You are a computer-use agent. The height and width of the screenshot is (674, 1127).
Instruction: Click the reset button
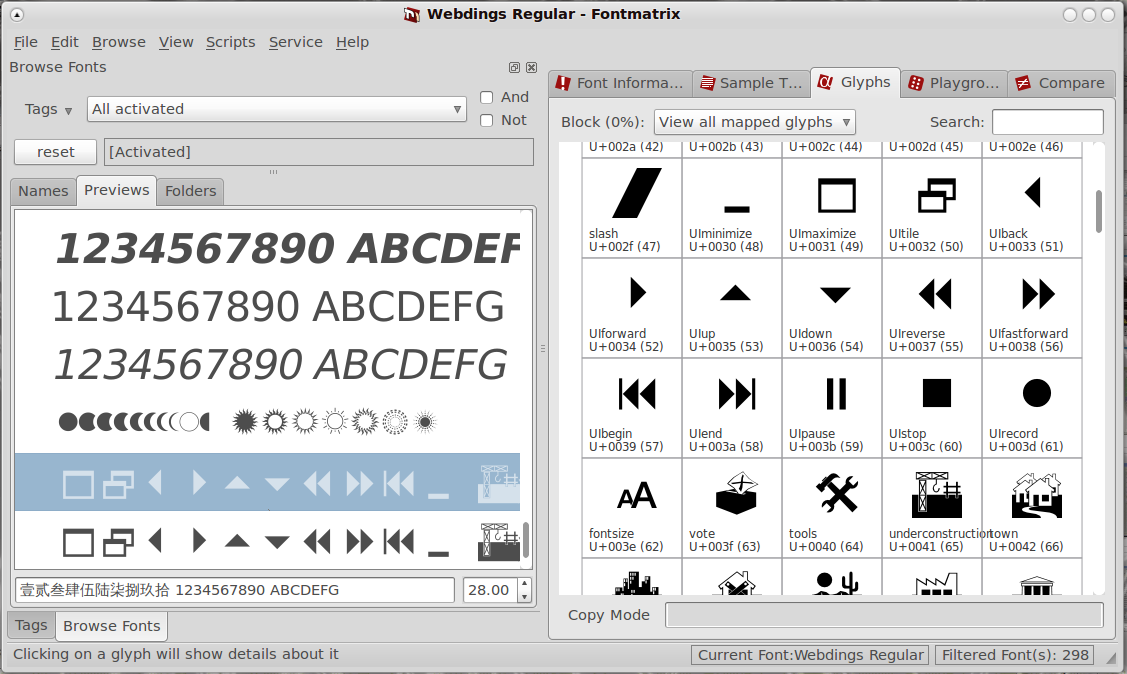click(x=55, y=152)
